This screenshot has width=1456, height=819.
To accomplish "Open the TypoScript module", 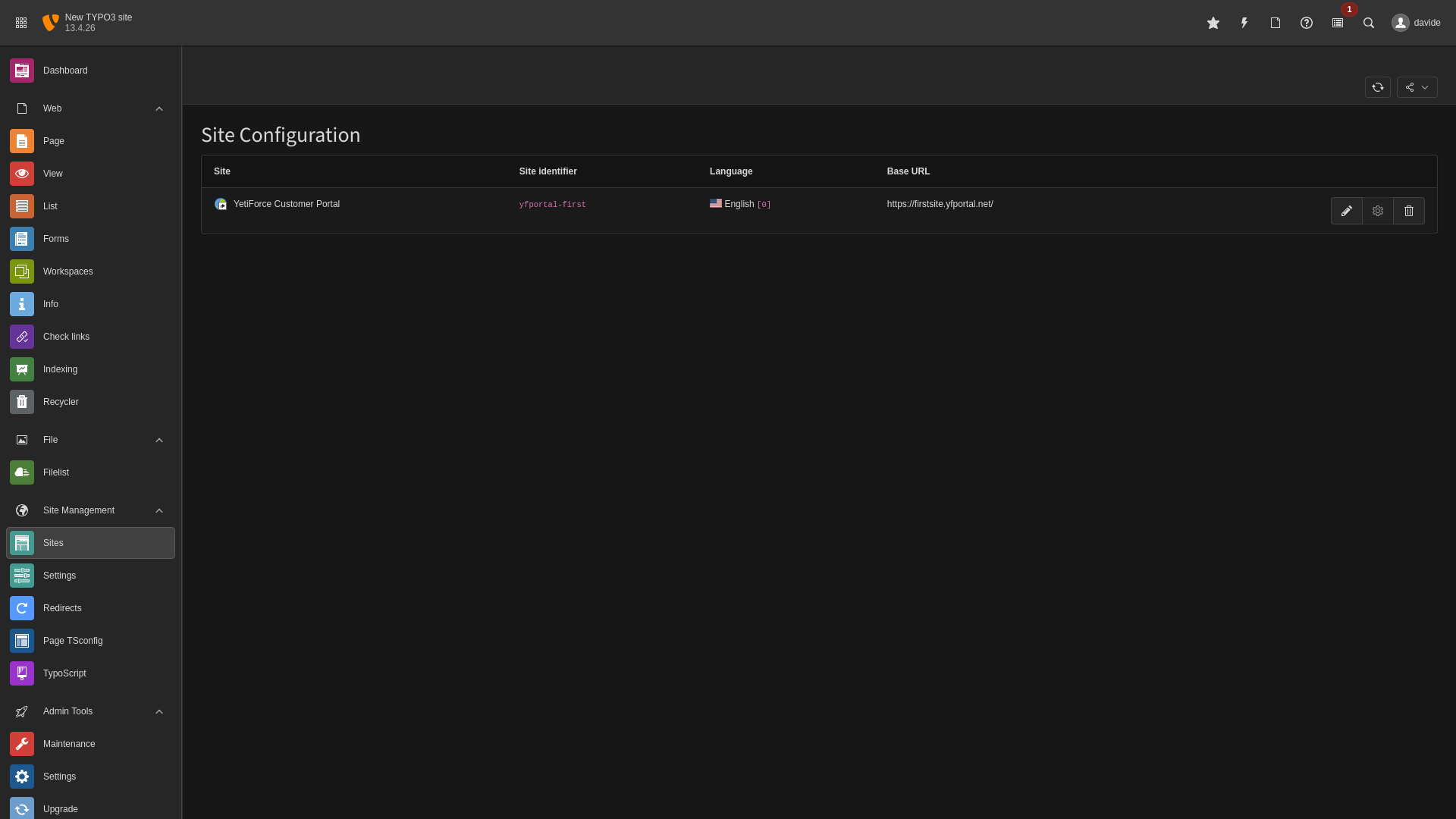I will tap(64, 673).
